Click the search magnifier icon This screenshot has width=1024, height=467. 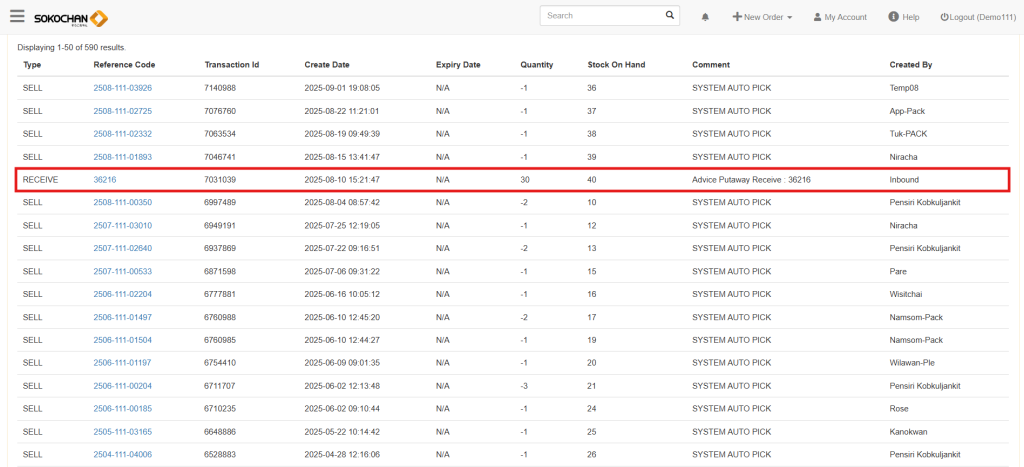670,16
